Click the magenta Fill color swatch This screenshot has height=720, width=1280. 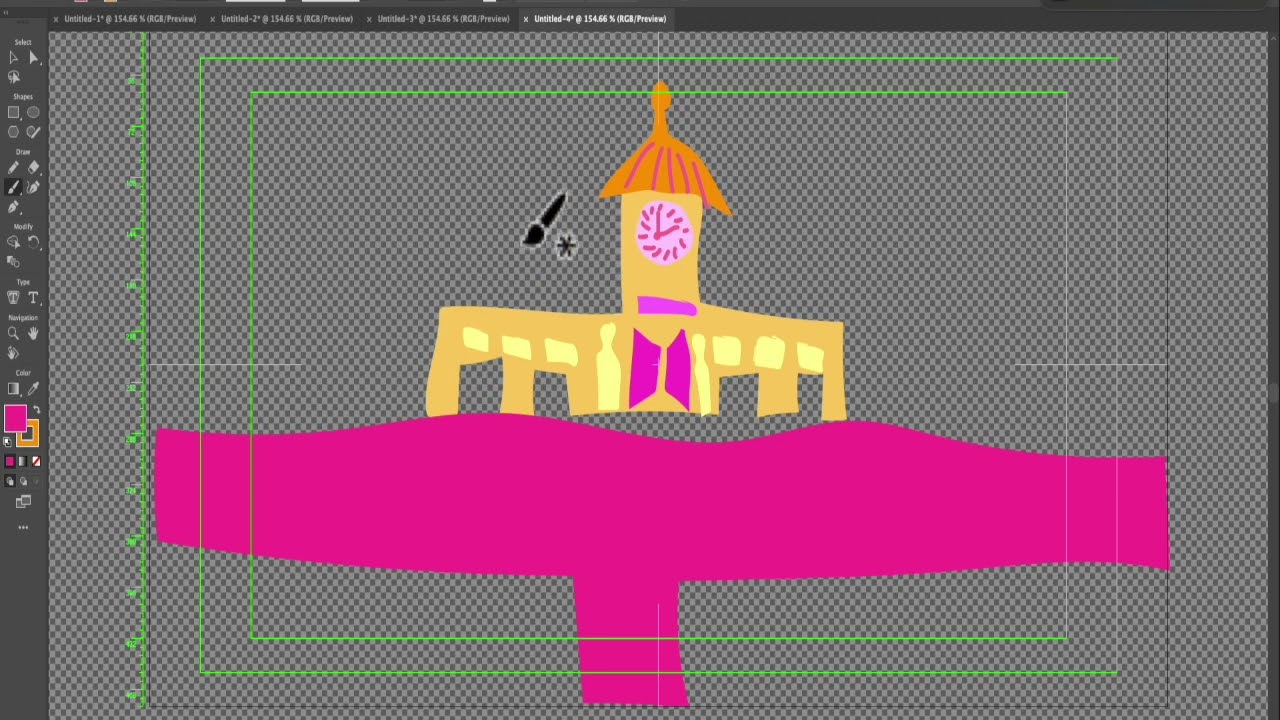pos(15,418)
